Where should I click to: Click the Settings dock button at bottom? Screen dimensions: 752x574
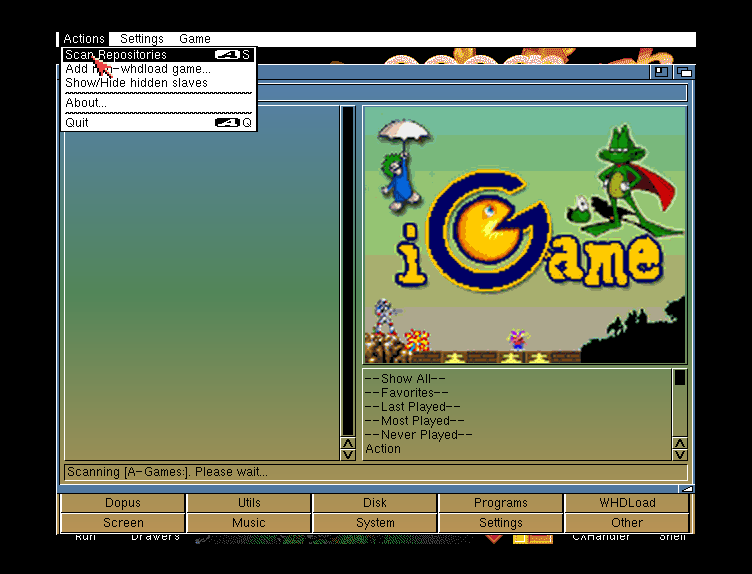click(x=501, y=523)
